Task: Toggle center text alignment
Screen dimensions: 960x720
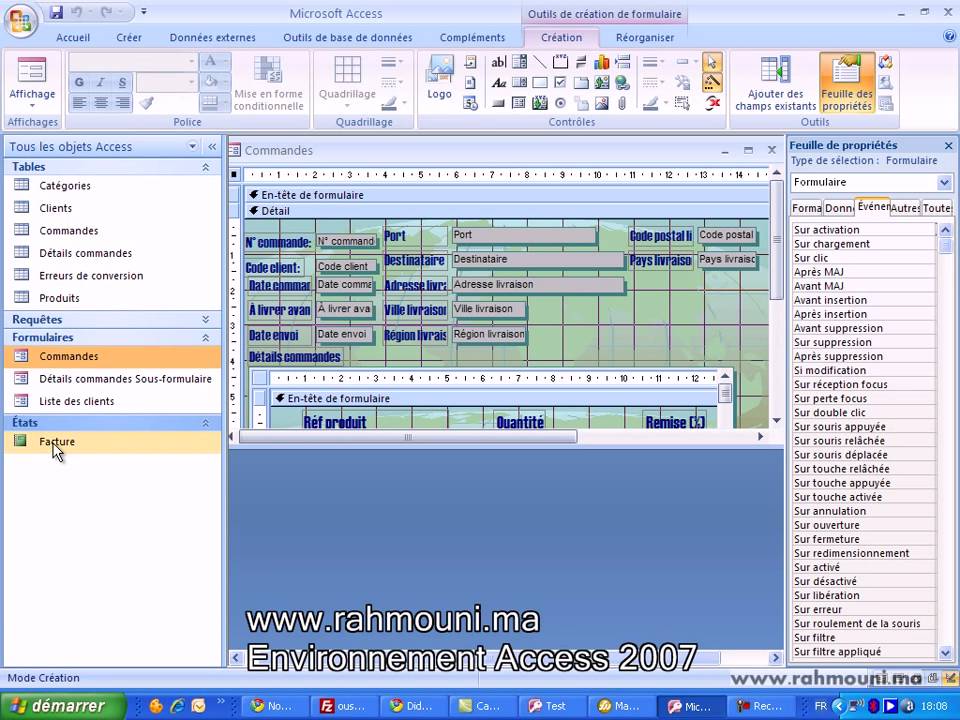Action: (x=101, y=103)
